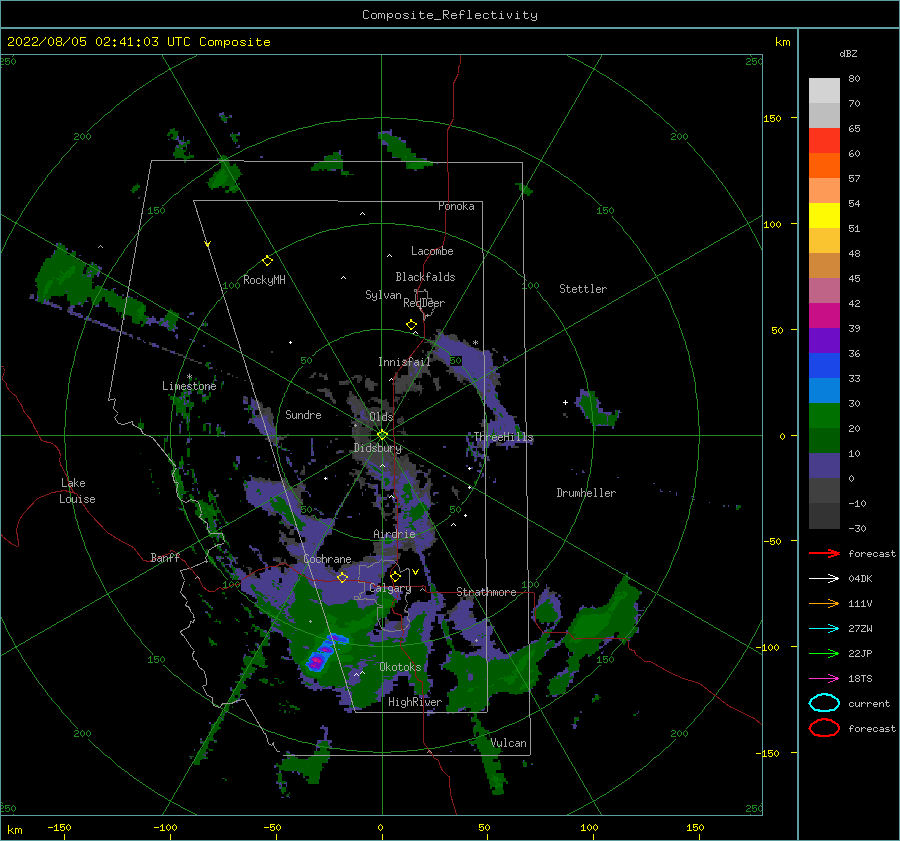The width and height of the screenshot is (900, 841).
Task: Click the dBZ scale heading
Action: pos(848,53)
